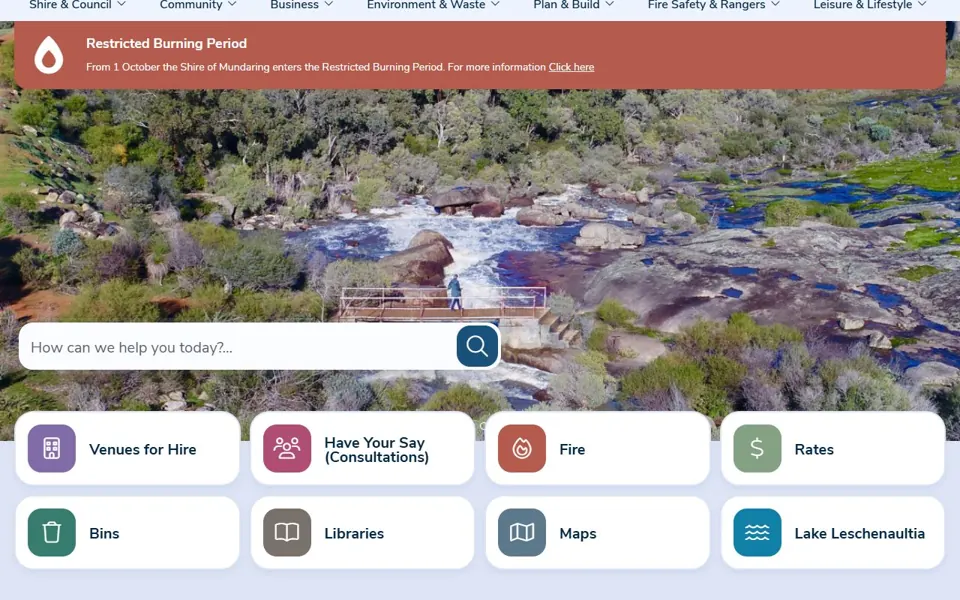Click the Venues for Hire building icon
This screenshot has height=600, width=960.
point(51,448)
